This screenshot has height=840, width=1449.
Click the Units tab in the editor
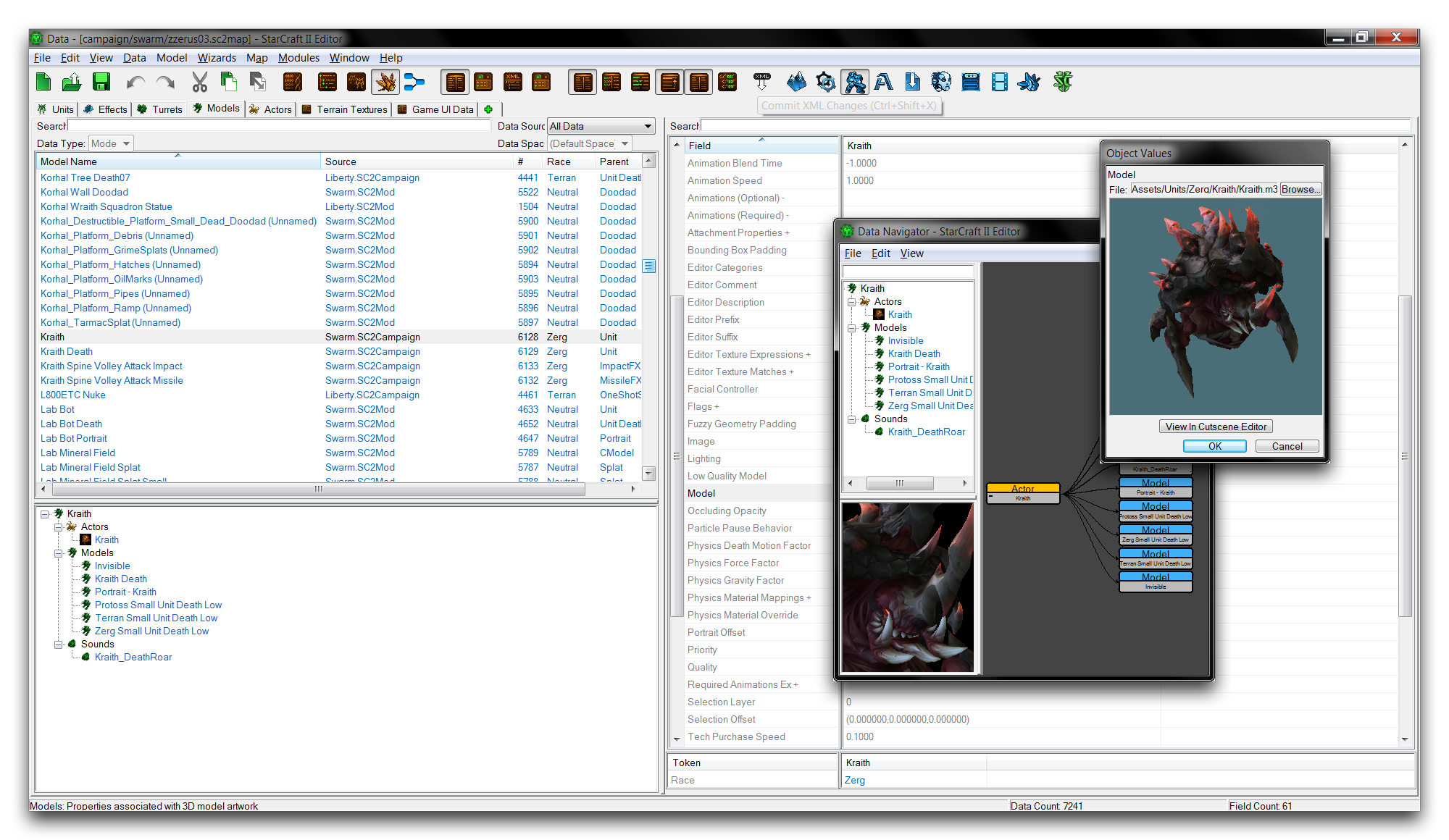tap(58, 108)
